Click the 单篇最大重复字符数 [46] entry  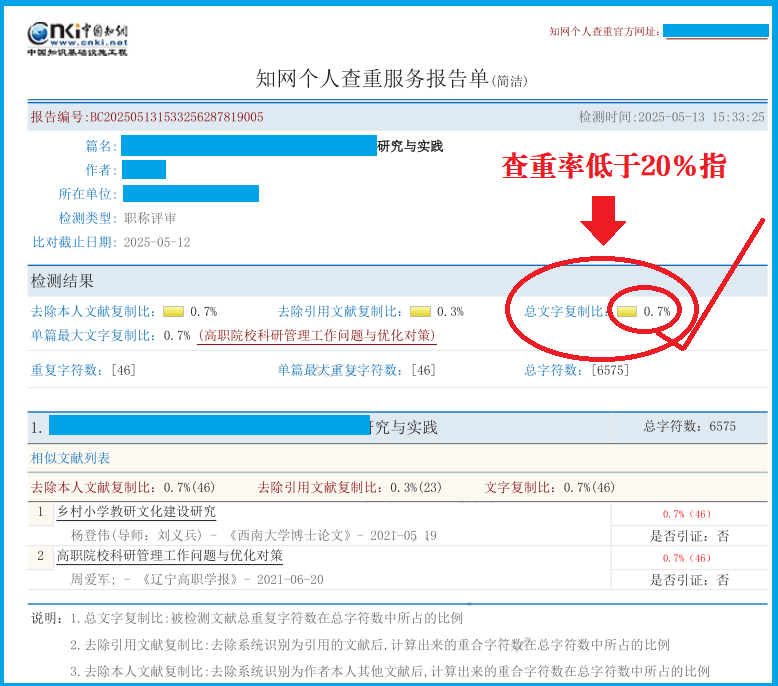click(356, 370)
